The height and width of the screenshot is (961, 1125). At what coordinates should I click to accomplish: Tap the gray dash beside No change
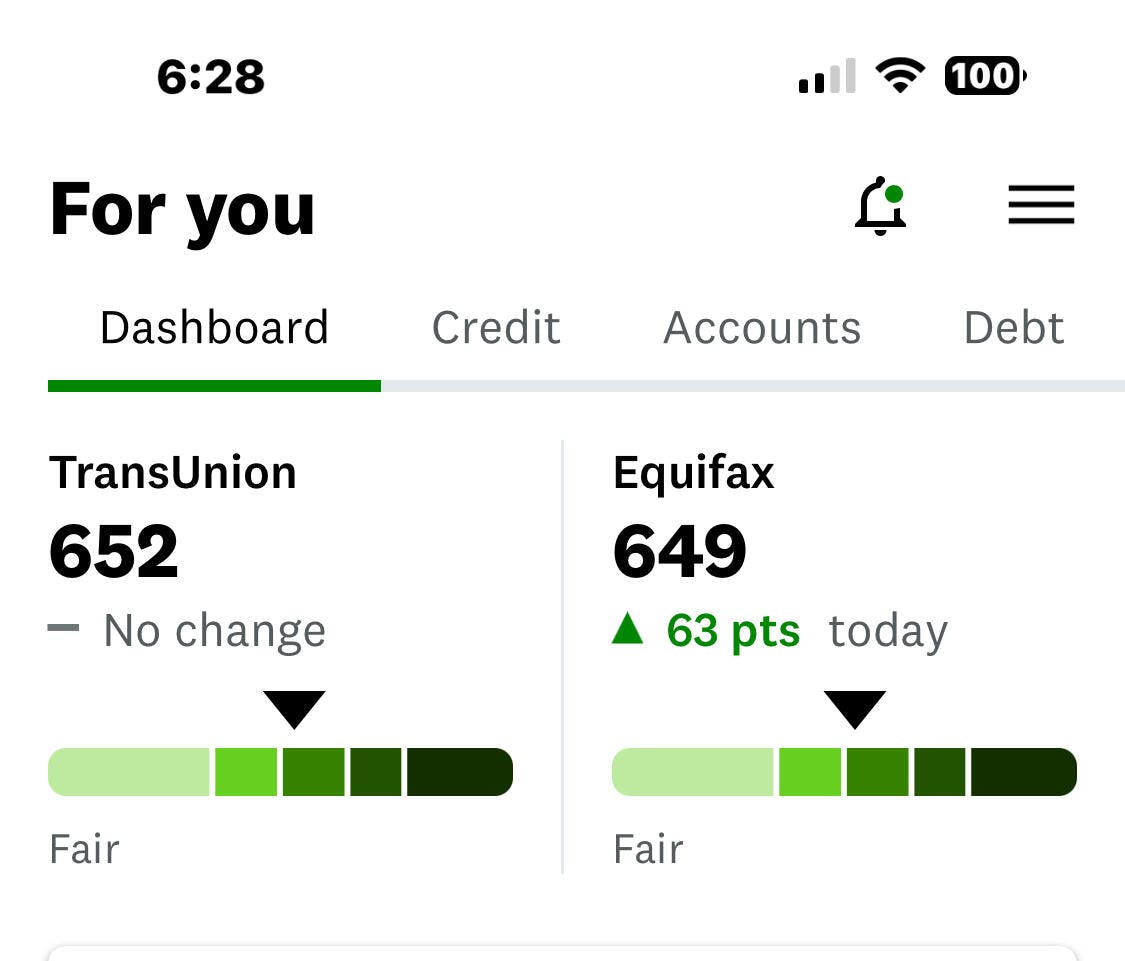point(63,629)
